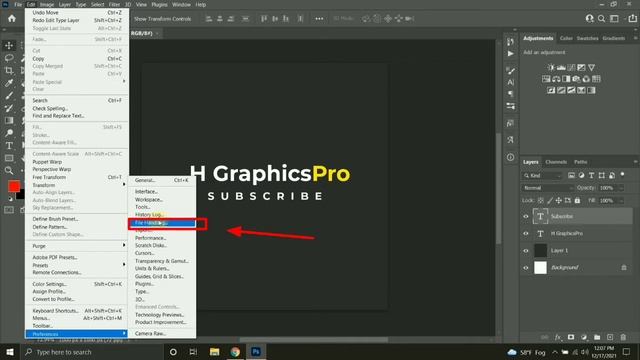
Task: Create a new group folder
Action: point(597,337)
